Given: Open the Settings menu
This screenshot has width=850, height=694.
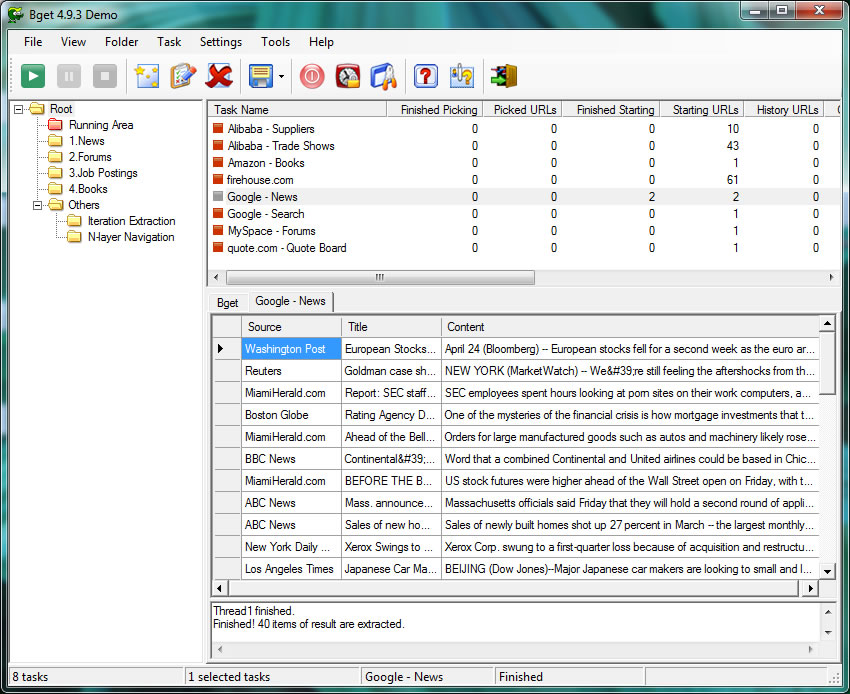Looking at the screenshot, I should [221, 42].
